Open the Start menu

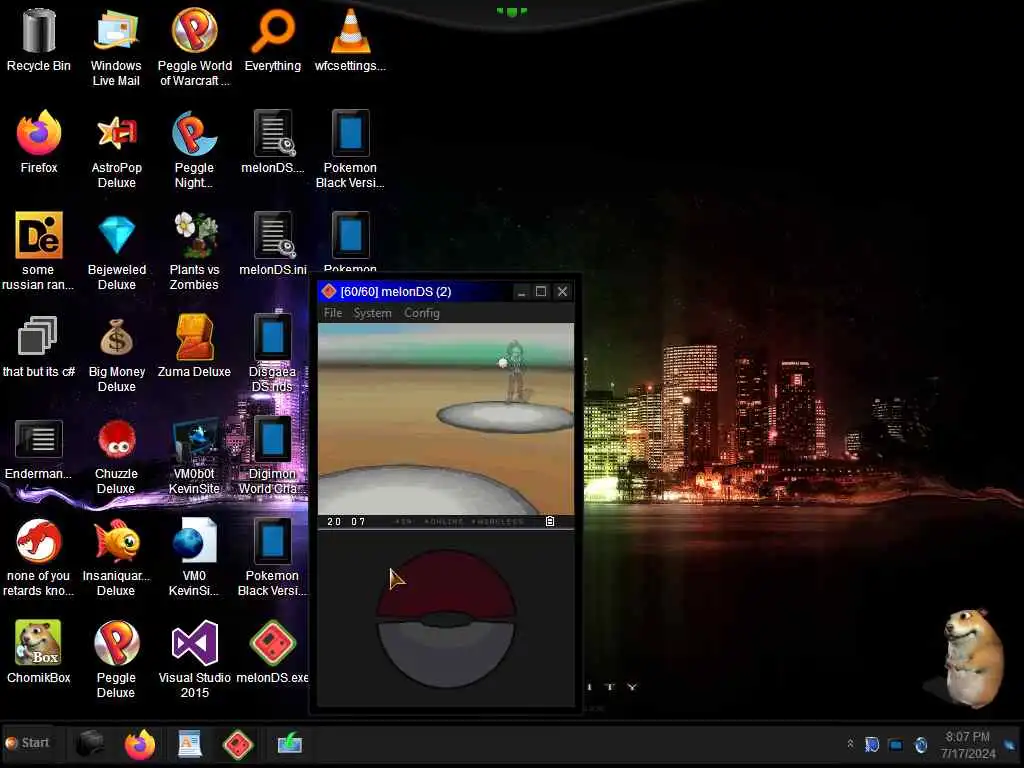pyautogui.click(x=27, y=743)
